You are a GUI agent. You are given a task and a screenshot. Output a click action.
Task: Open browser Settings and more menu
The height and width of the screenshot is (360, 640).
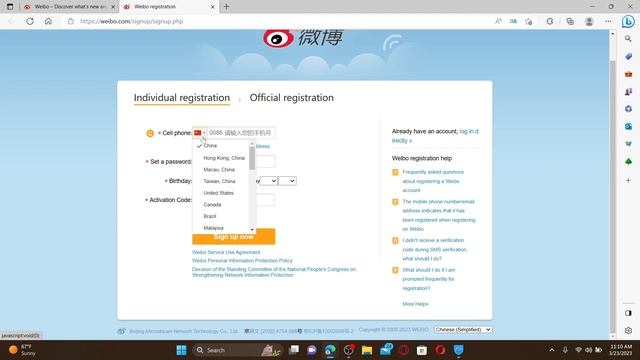pos(608,21)
